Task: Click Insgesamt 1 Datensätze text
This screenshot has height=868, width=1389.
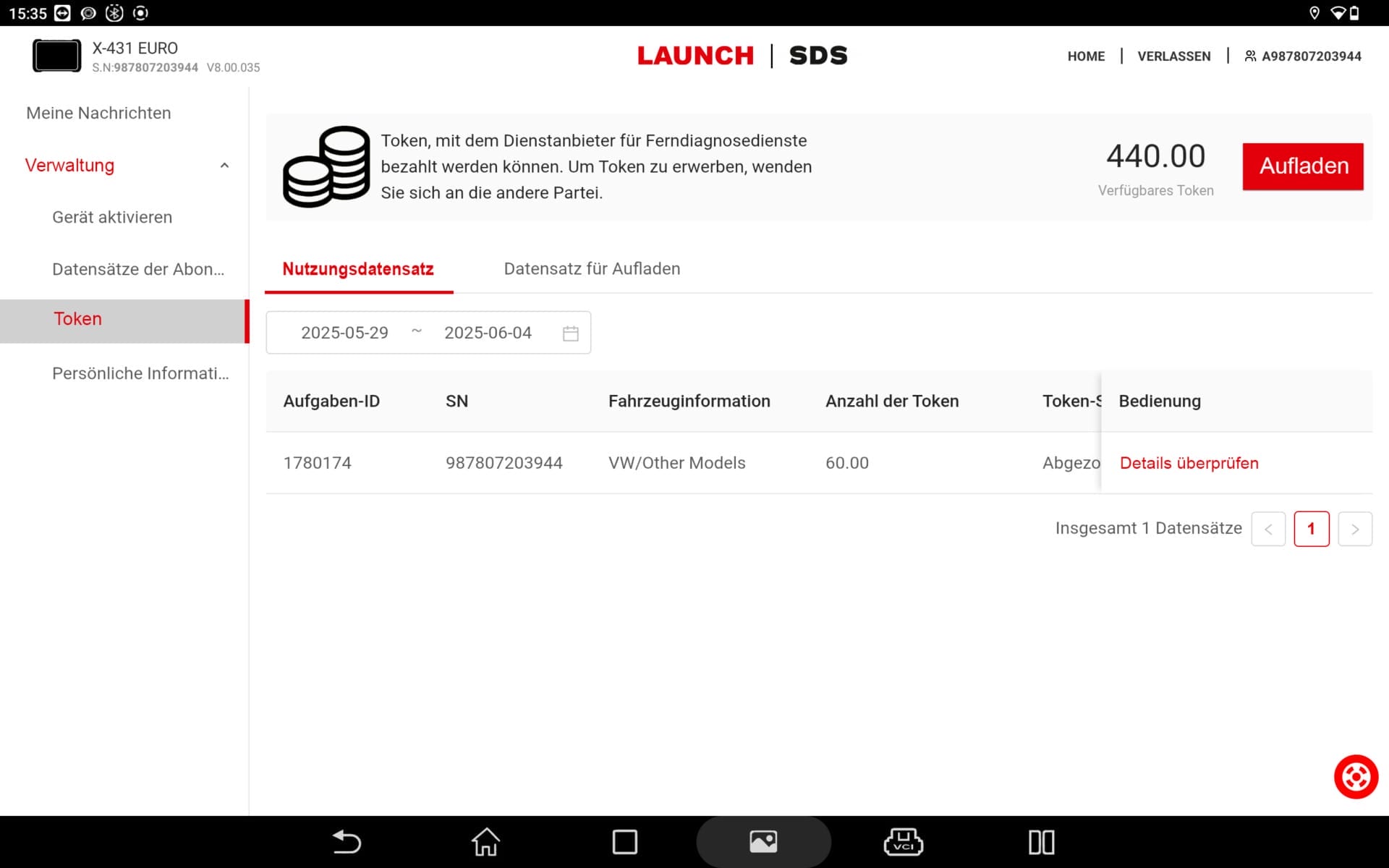Action: pyautogui.click(x=1148, y=528)
